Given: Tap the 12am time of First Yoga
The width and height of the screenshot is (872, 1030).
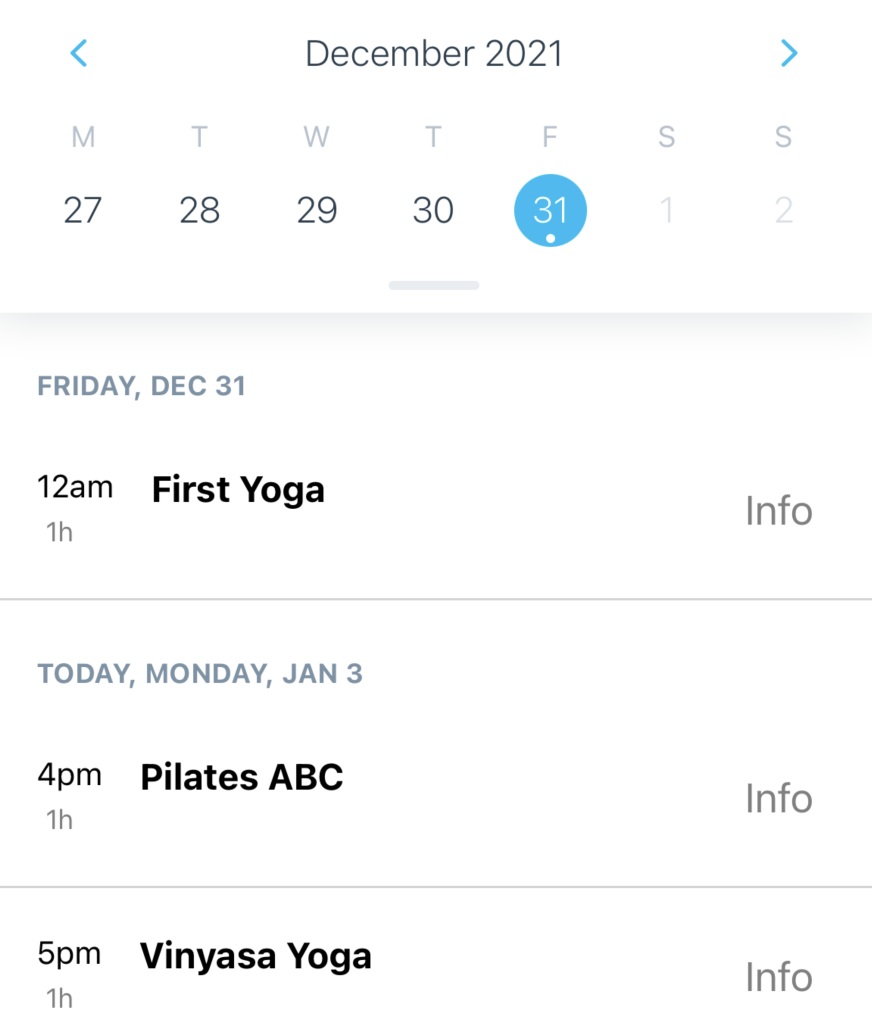Looking at the screenshot, I should (x=75, y=487).
